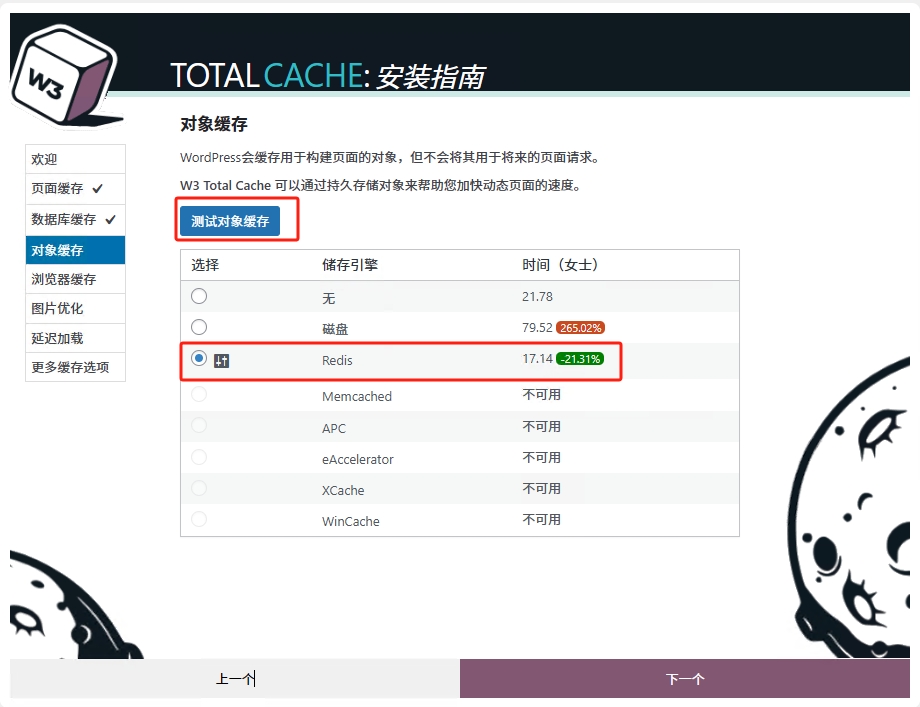Select the Memcached radio button
This screenshot has width=920, height=707.
[199, 394]
